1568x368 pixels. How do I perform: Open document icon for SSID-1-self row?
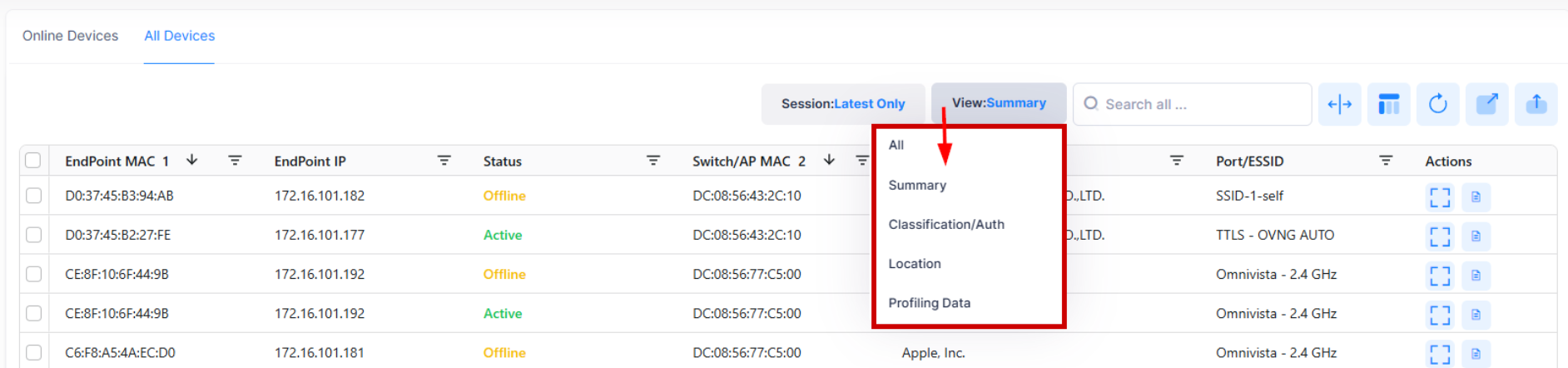1476,196
